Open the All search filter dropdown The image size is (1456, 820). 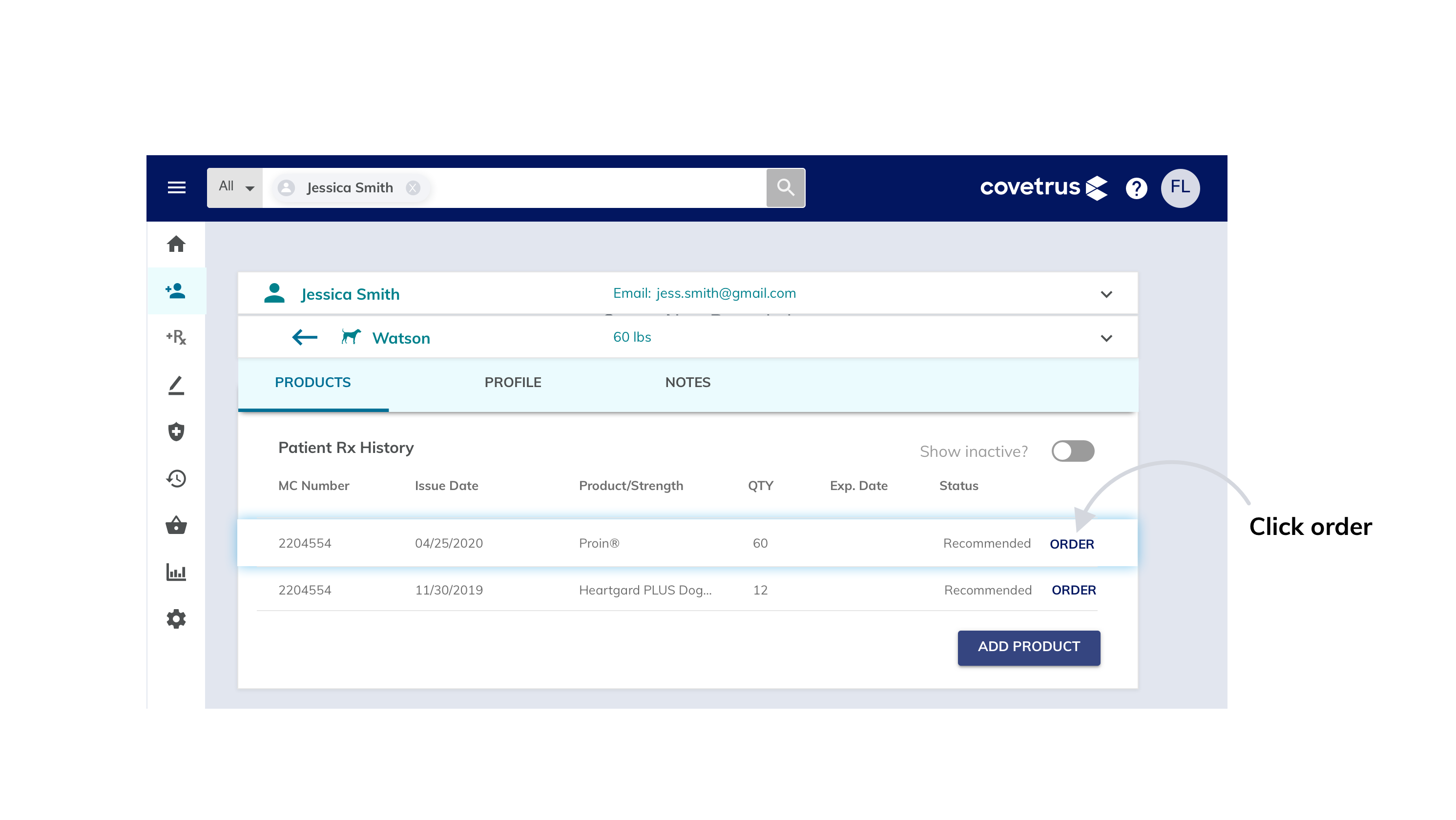pos(235,187)
